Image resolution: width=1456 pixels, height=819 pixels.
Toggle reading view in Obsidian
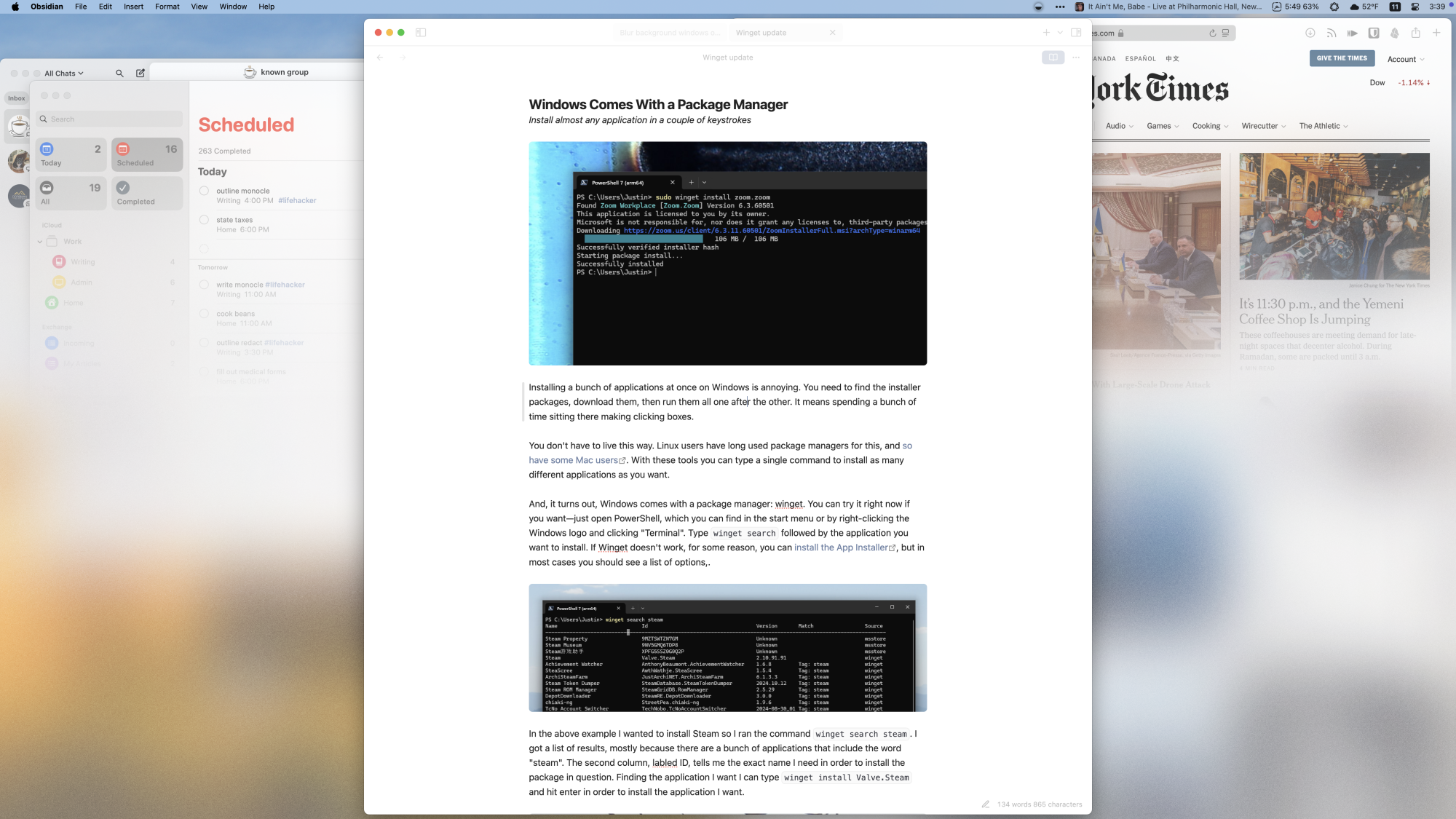(1053, 58)
